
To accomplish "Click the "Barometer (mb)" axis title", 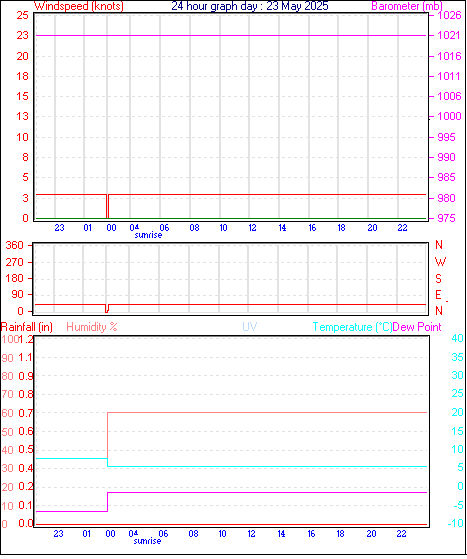I will (407, 6).
